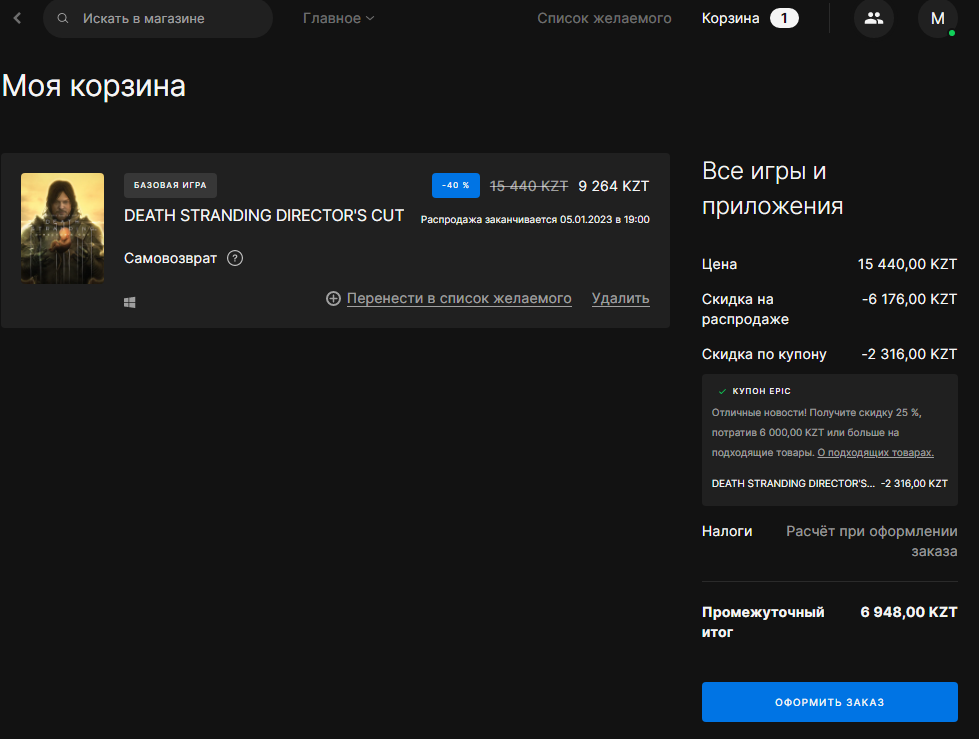Viewport: 979px width, 739px height.
Task: Open the DEATH STRANDING DIRECTOR'S CUT title
Action: click(x=264, y=215)
